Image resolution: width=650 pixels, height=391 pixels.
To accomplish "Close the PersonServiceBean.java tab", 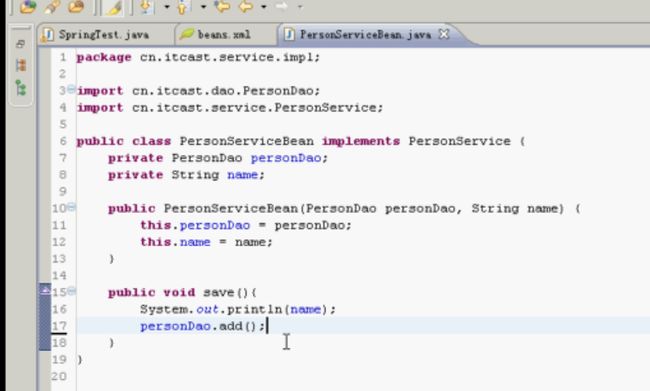I will pyautogui.click(x=444, y=34).
